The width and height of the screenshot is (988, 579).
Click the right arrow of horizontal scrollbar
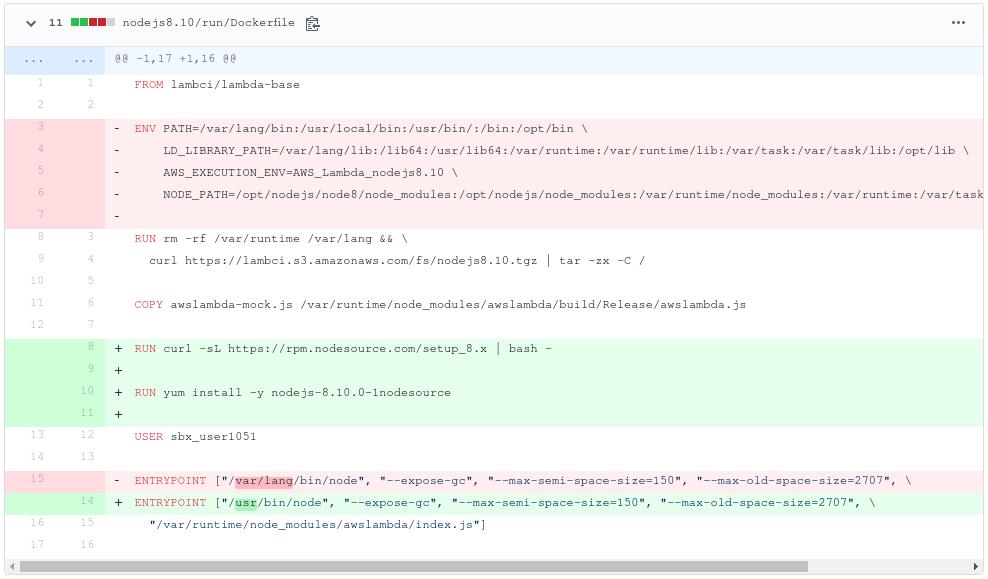point(976,566)
